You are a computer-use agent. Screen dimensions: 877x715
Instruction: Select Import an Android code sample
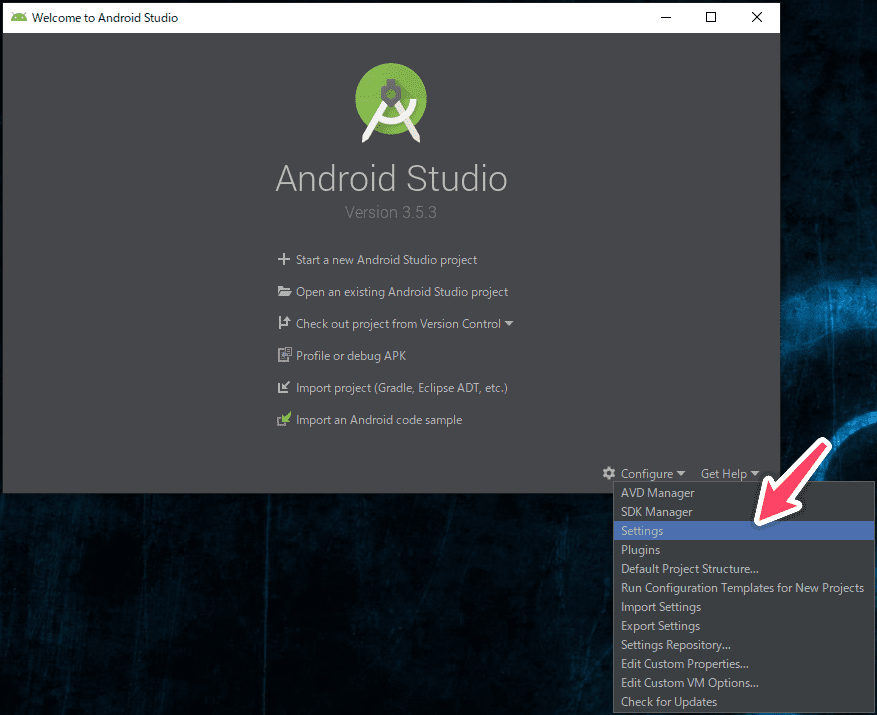(x=379, y=420)
